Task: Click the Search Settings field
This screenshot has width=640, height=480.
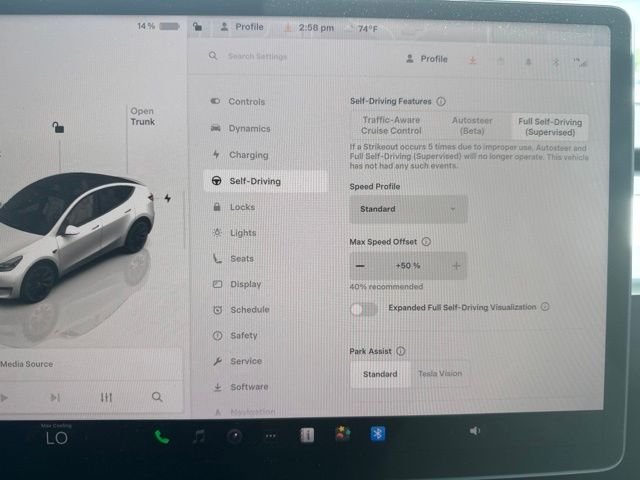Action: tap(258, 56)
